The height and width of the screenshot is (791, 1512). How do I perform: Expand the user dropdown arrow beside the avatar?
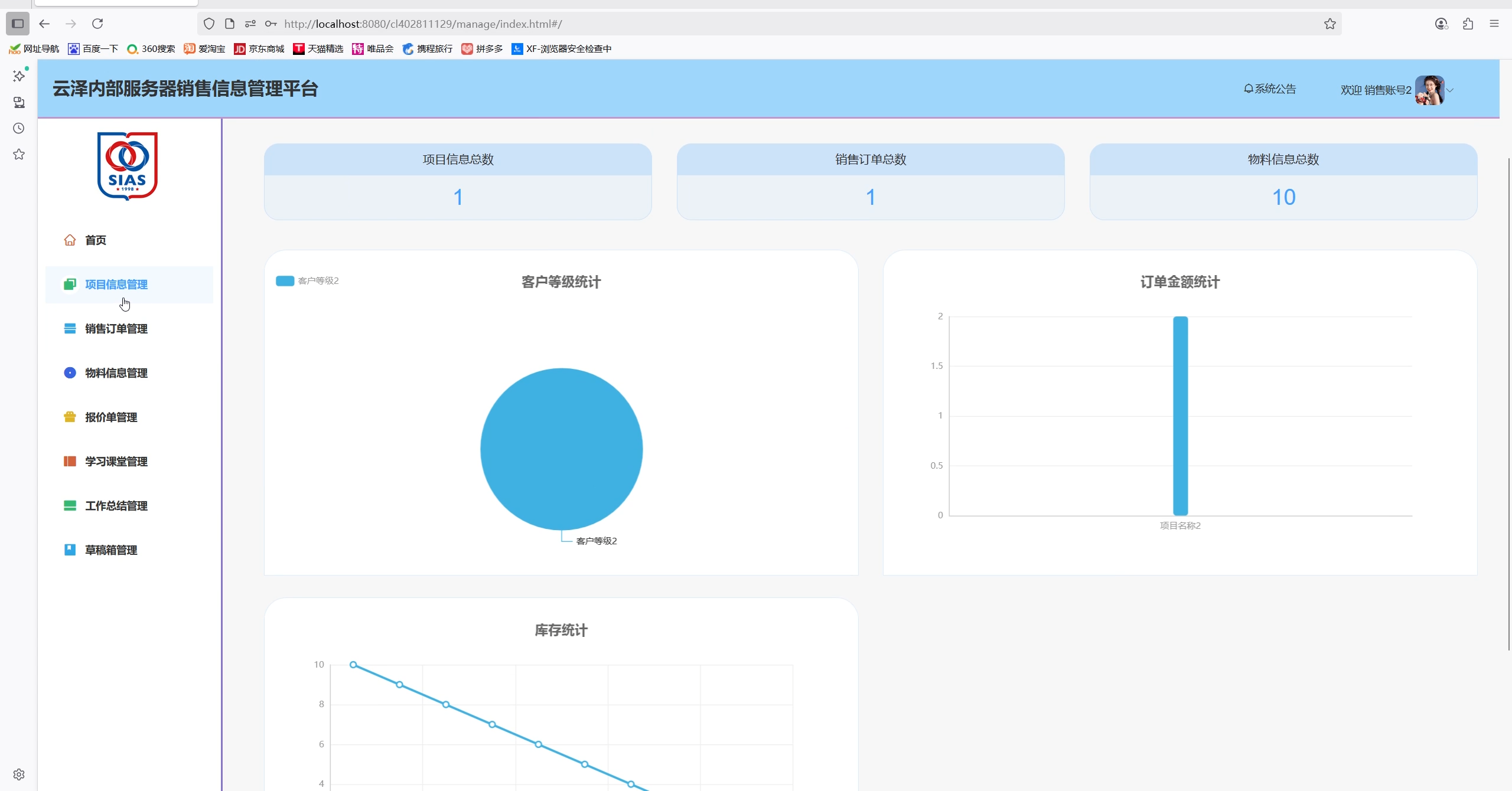click(x=1450, y=90)
